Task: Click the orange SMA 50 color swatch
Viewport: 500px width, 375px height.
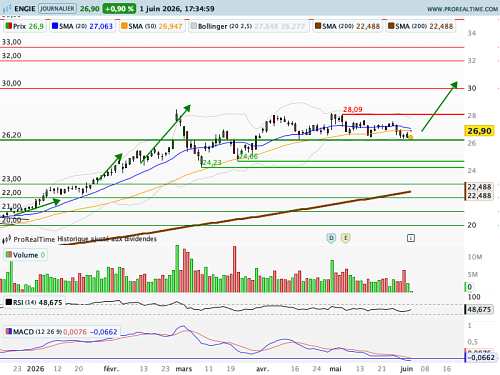Action: 124,26
